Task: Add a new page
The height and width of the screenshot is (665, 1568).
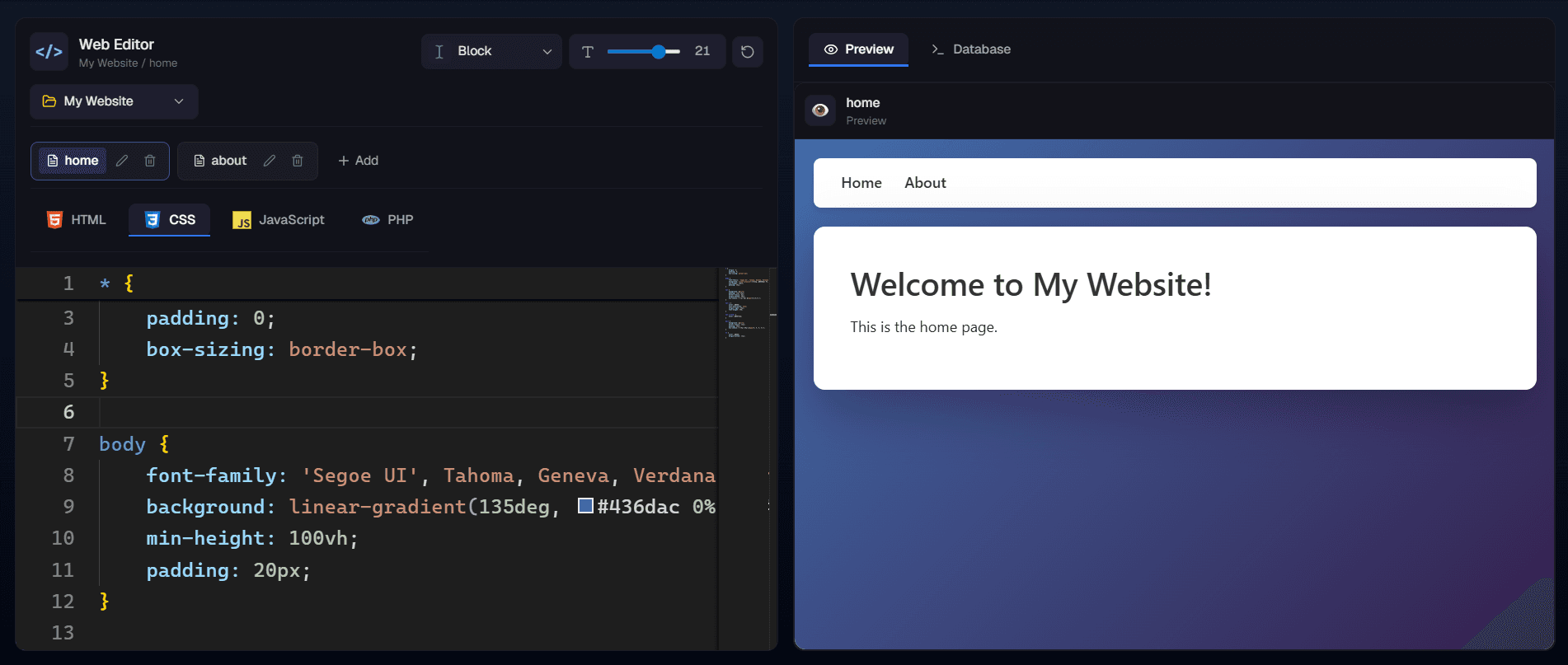Action: (358, 161)
